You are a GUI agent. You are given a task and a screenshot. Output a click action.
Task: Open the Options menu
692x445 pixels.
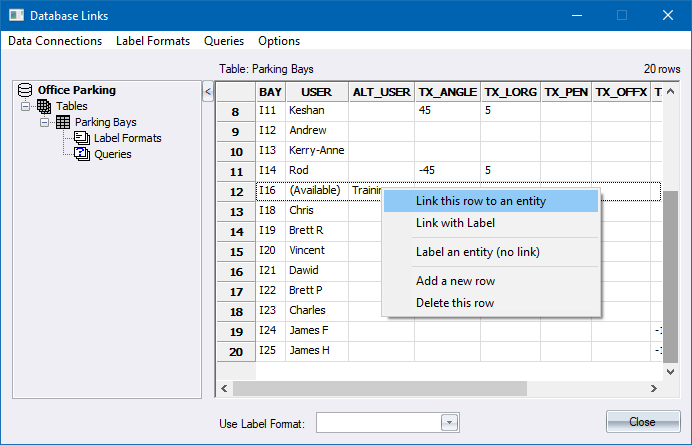(x=279, y=41)
